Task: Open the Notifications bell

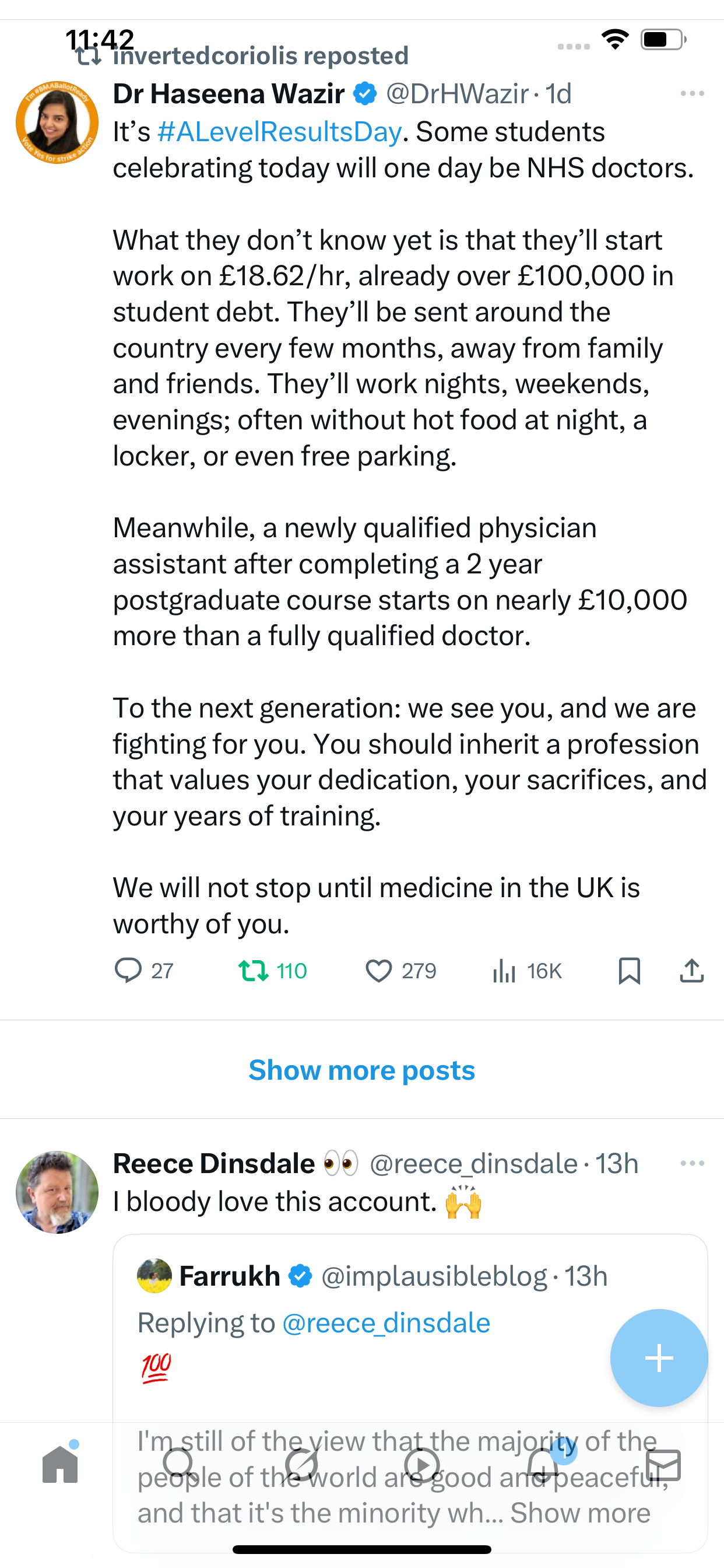Action: click(543, 1465)
